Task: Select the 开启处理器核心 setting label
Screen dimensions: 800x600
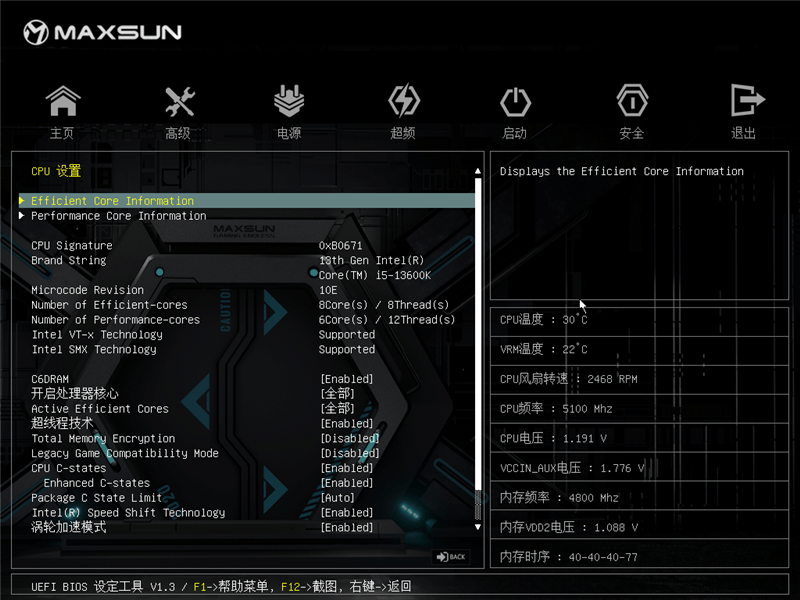Action: [x=74, y=394]
